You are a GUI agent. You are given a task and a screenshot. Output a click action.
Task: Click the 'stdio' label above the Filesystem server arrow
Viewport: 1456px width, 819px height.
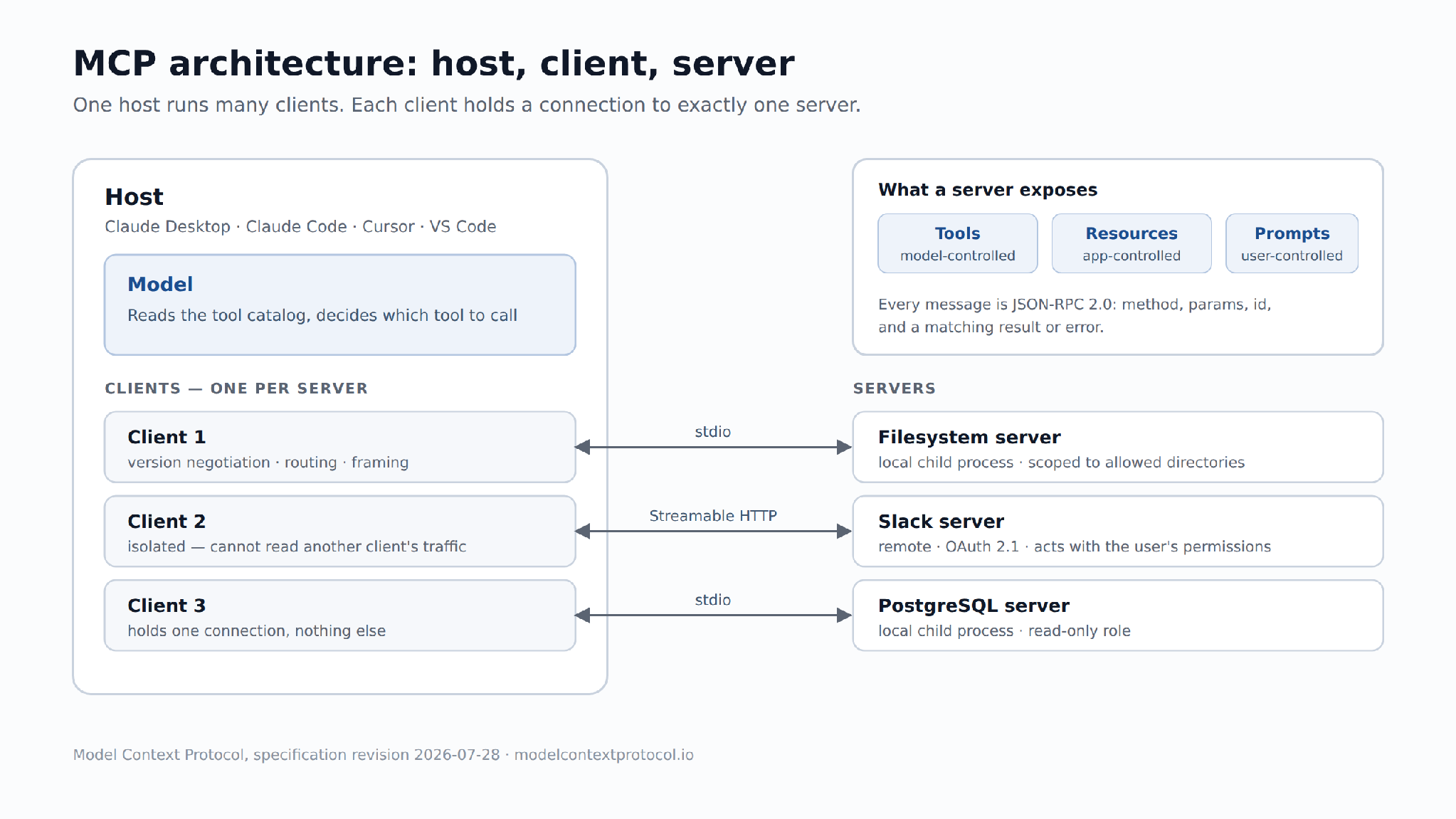coord(713,432)
